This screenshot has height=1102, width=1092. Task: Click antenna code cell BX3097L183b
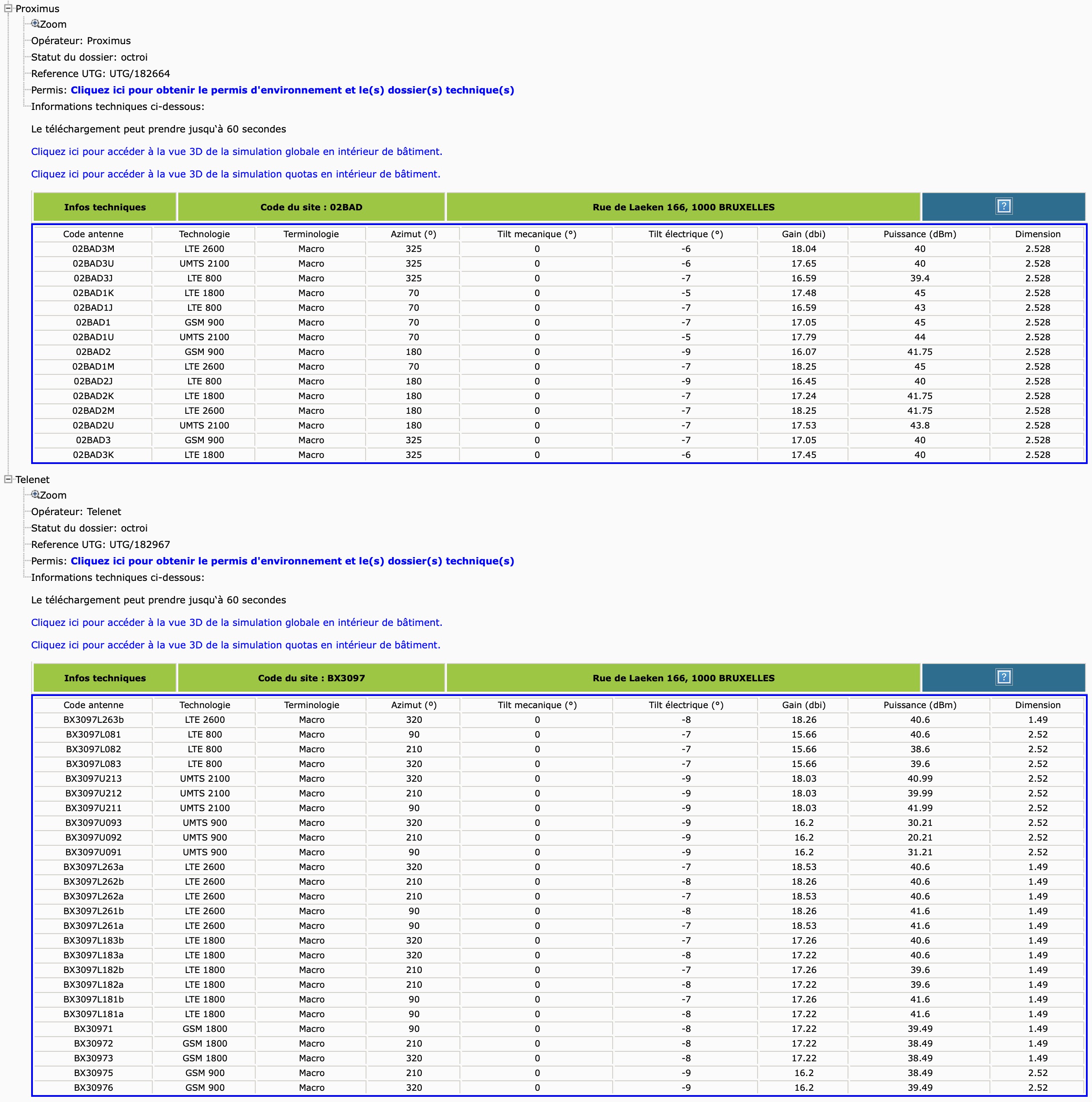93,941
